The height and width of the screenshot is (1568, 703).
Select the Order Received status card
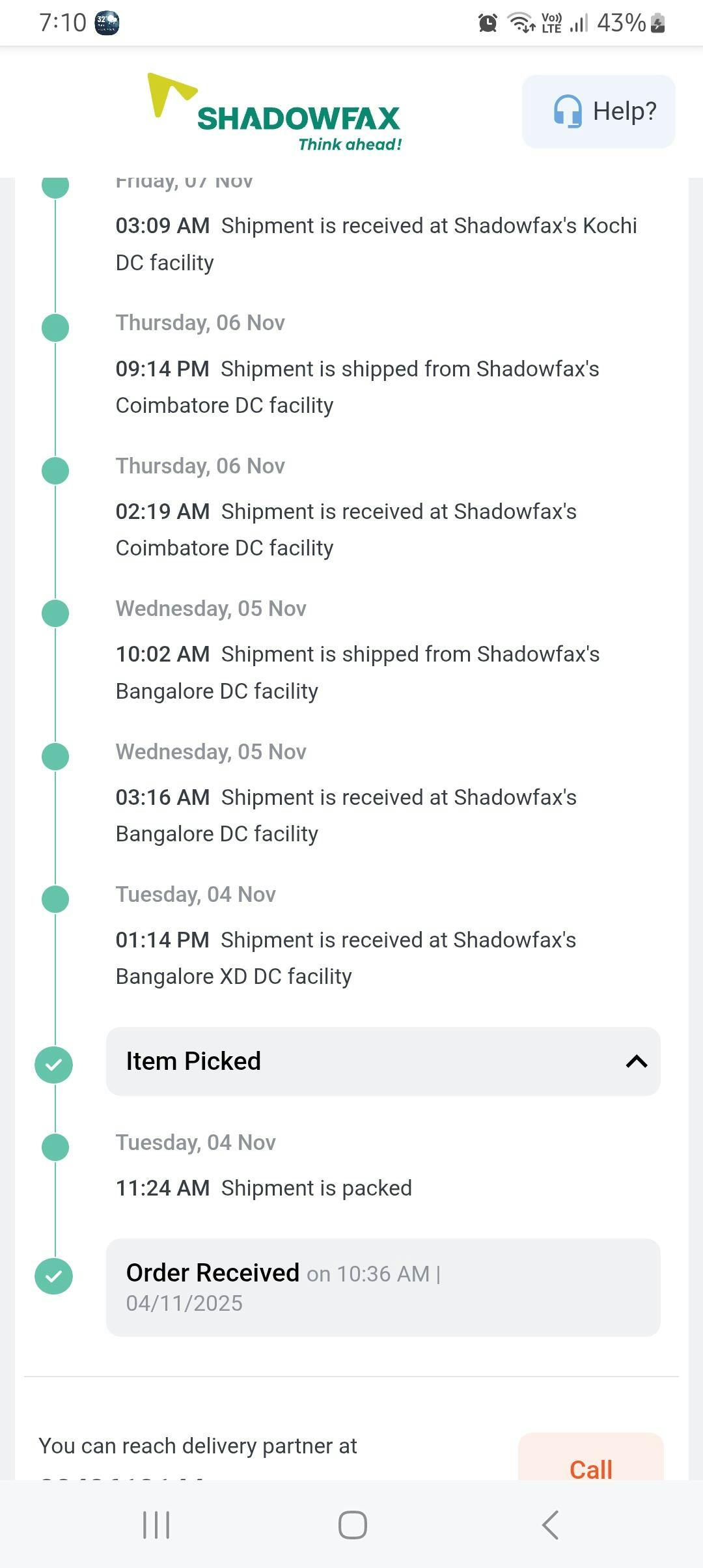coord(383,1287)
